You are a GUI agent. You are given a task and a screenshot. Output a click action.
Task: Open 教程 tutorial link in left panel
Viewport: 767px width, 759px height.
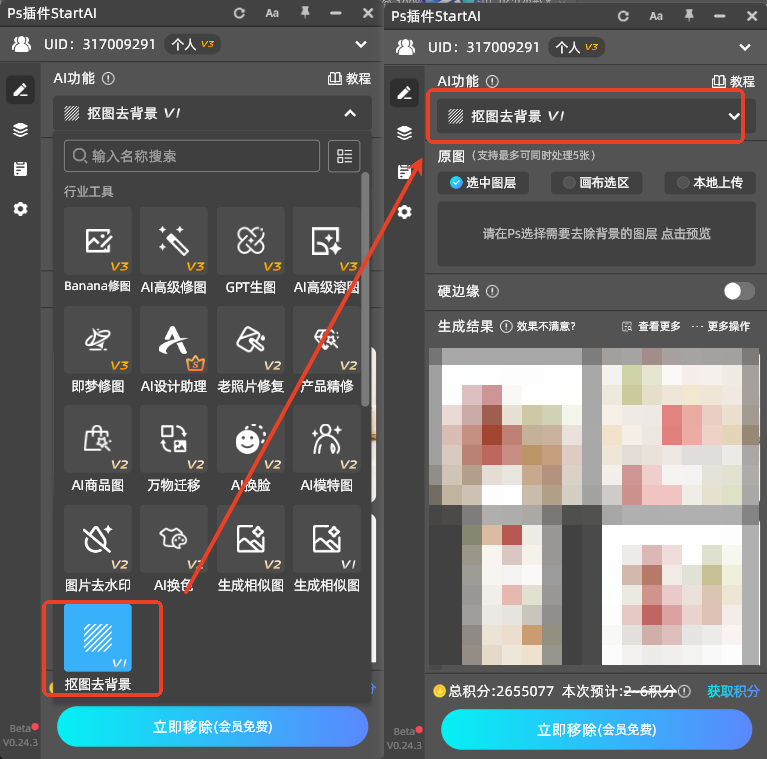(349, 78)
